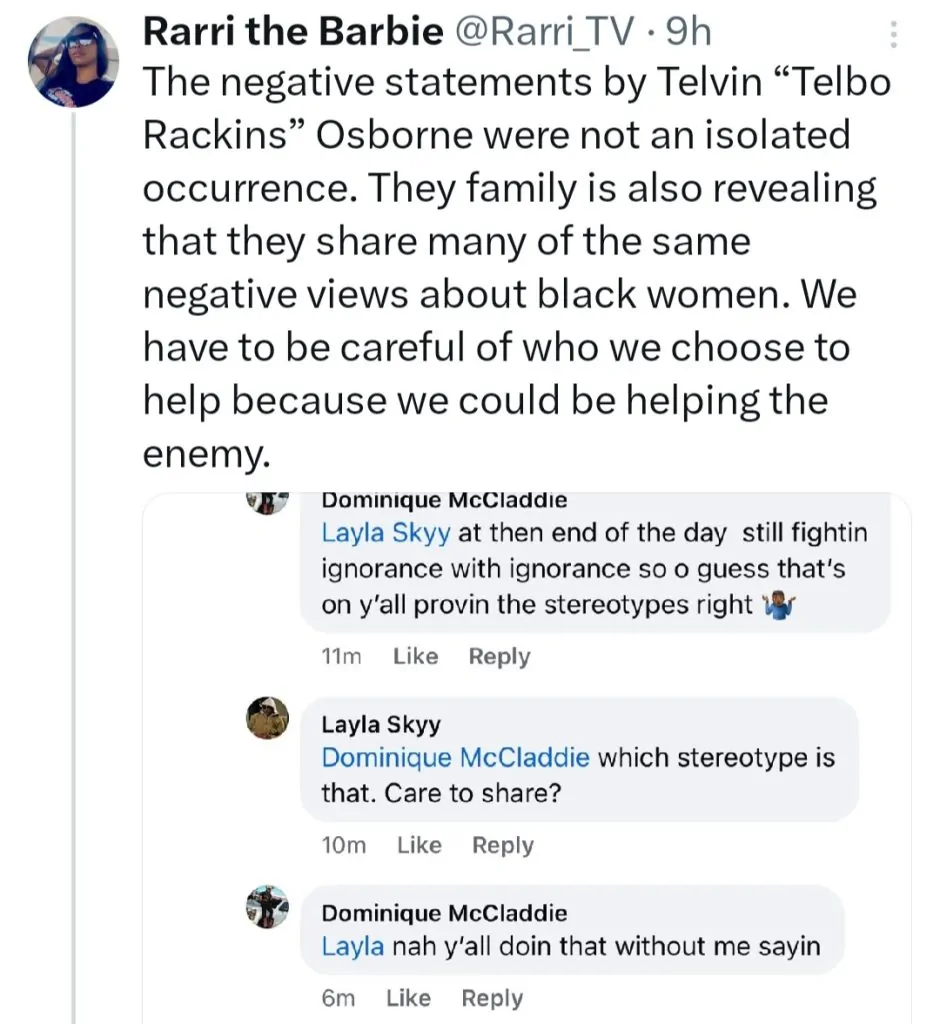Click the blue Layla mention in the last comment

point(352,946)
